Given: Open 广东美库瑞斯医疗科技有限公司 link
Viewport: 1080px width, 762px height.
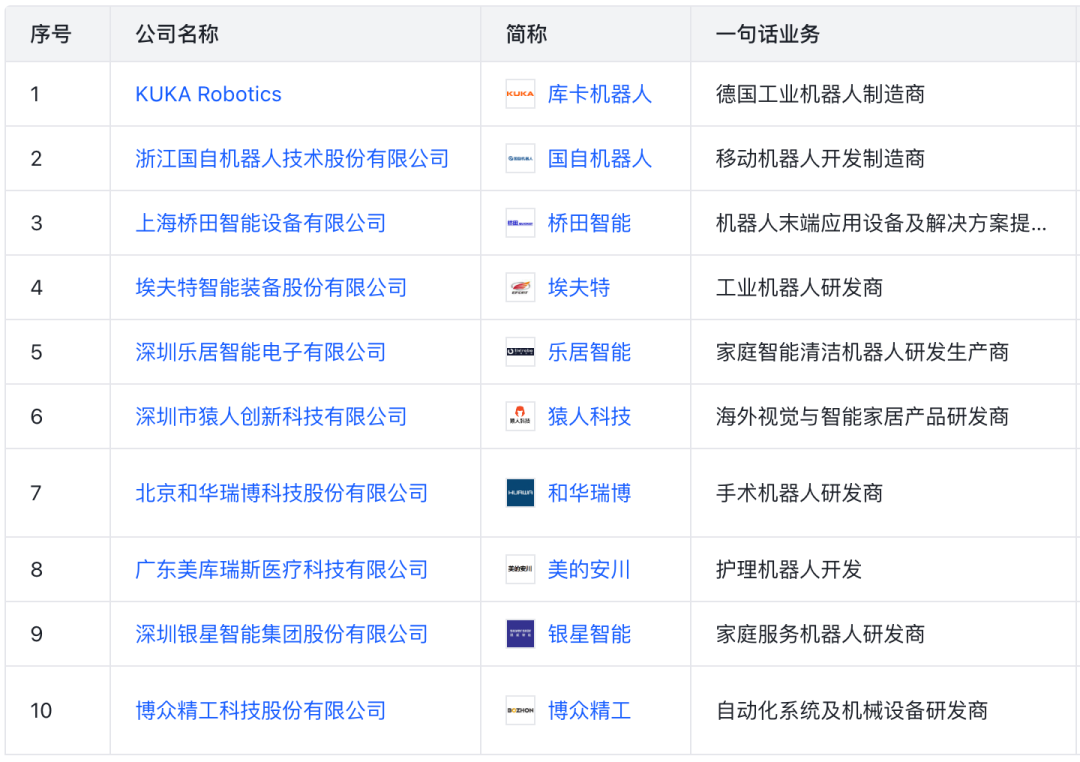Looking at the screenshot, I should 281,570.
